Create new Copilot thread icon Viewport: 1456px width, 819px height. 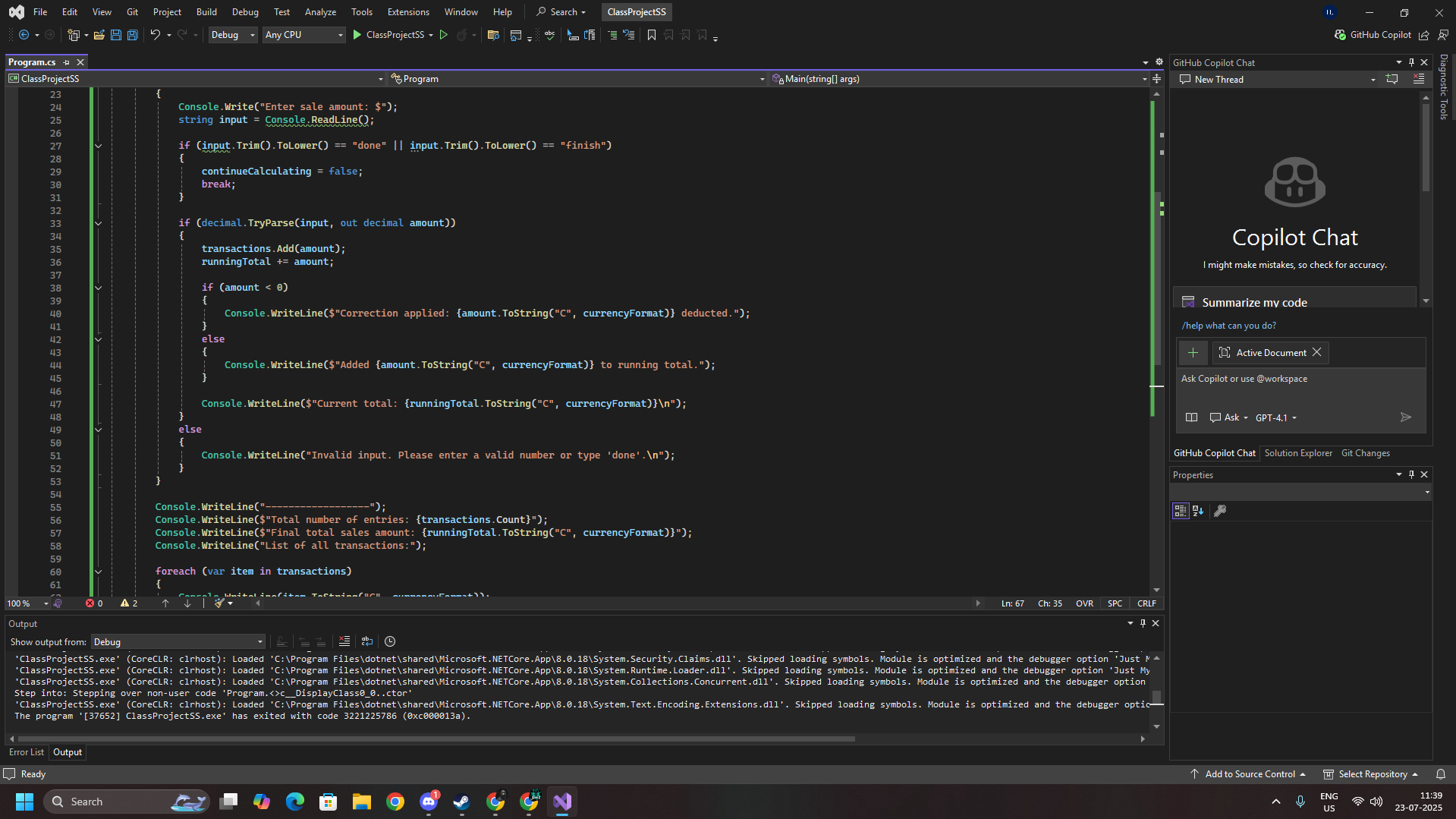click(1392, 79)
